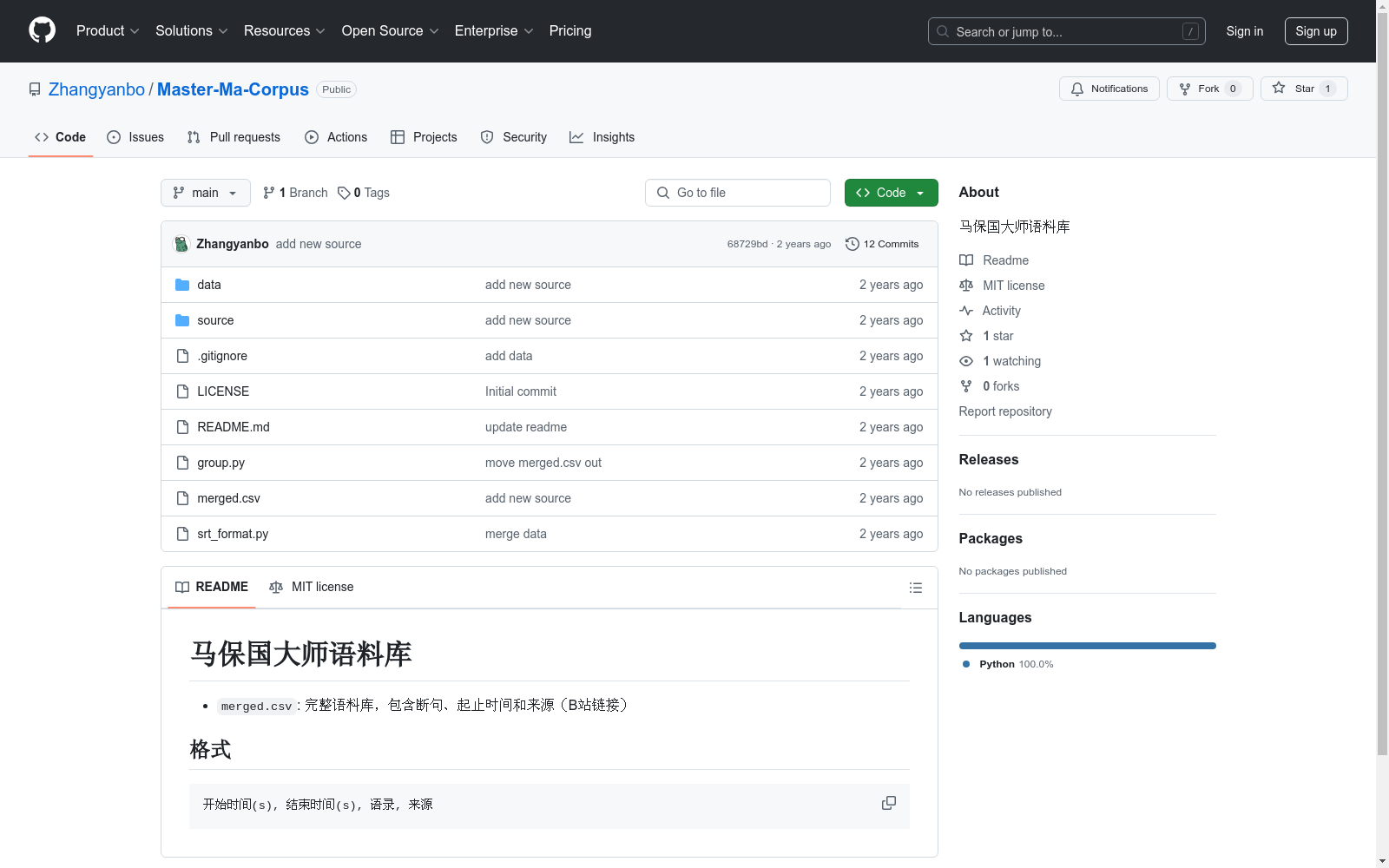This screenshot has height=868, width=1389.
Task: Open the Insights tab
Action: coord(602,137)
